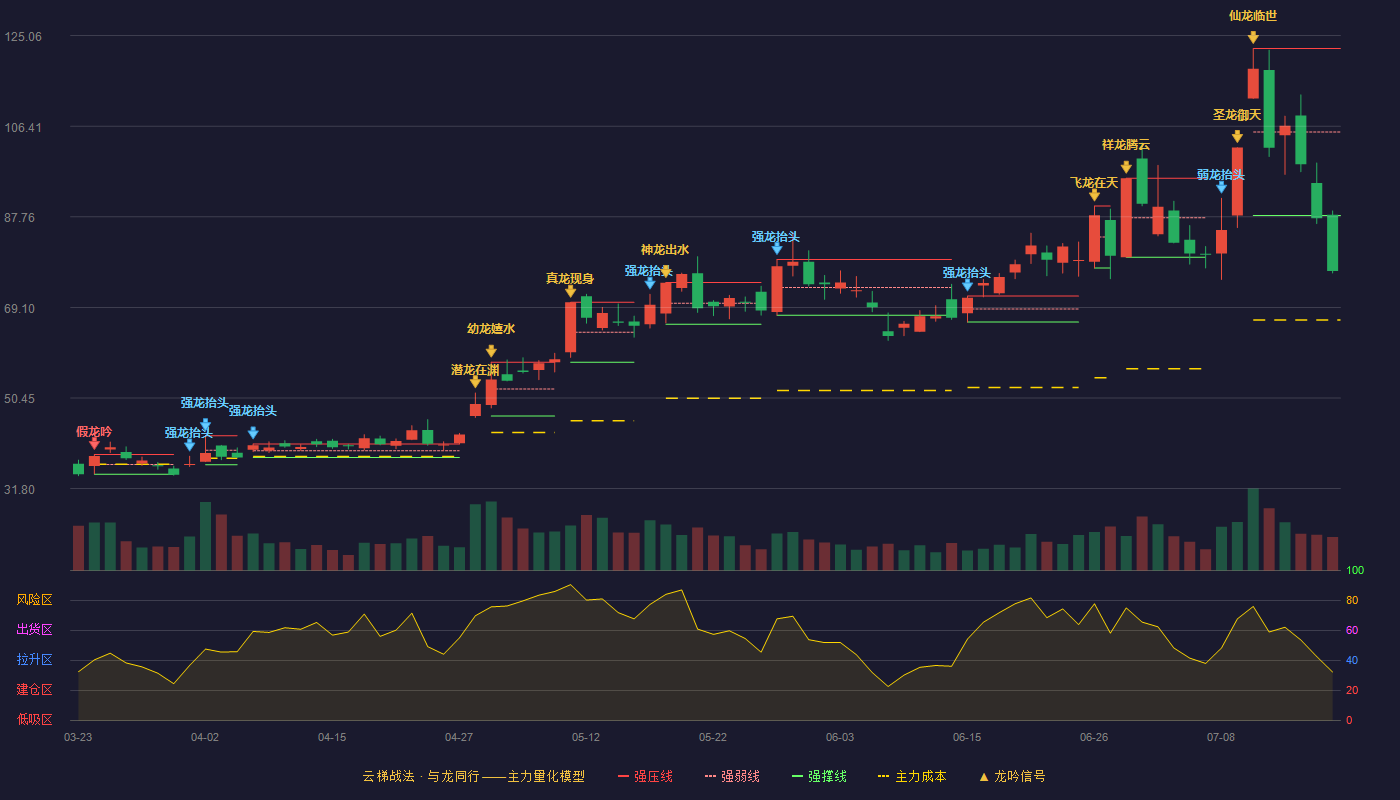Click the 风险区 zone label
This screenshot has height=800, width=1400.
coord(34,600)
